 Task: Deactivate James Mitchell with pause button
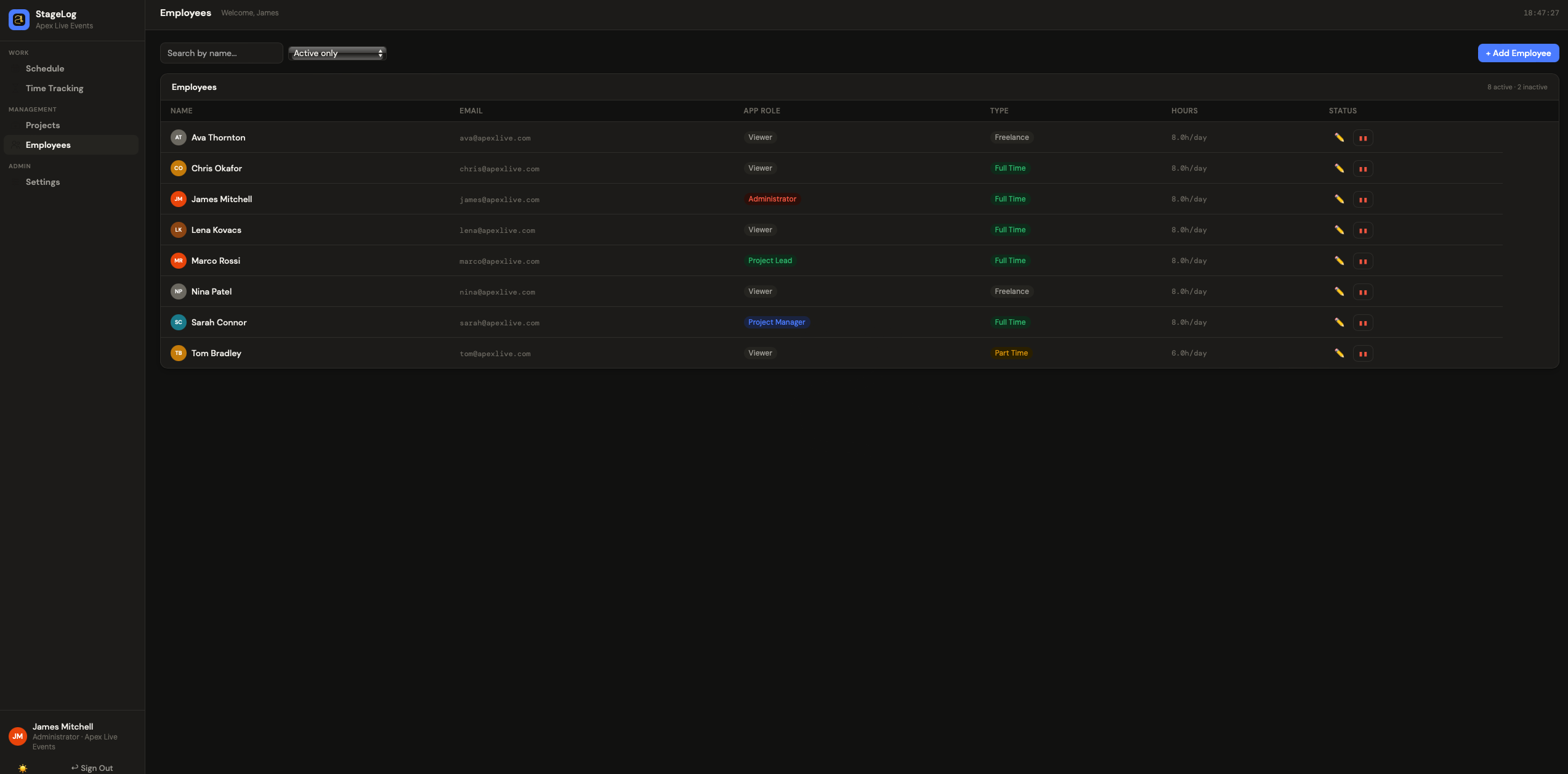[1363, 200]
